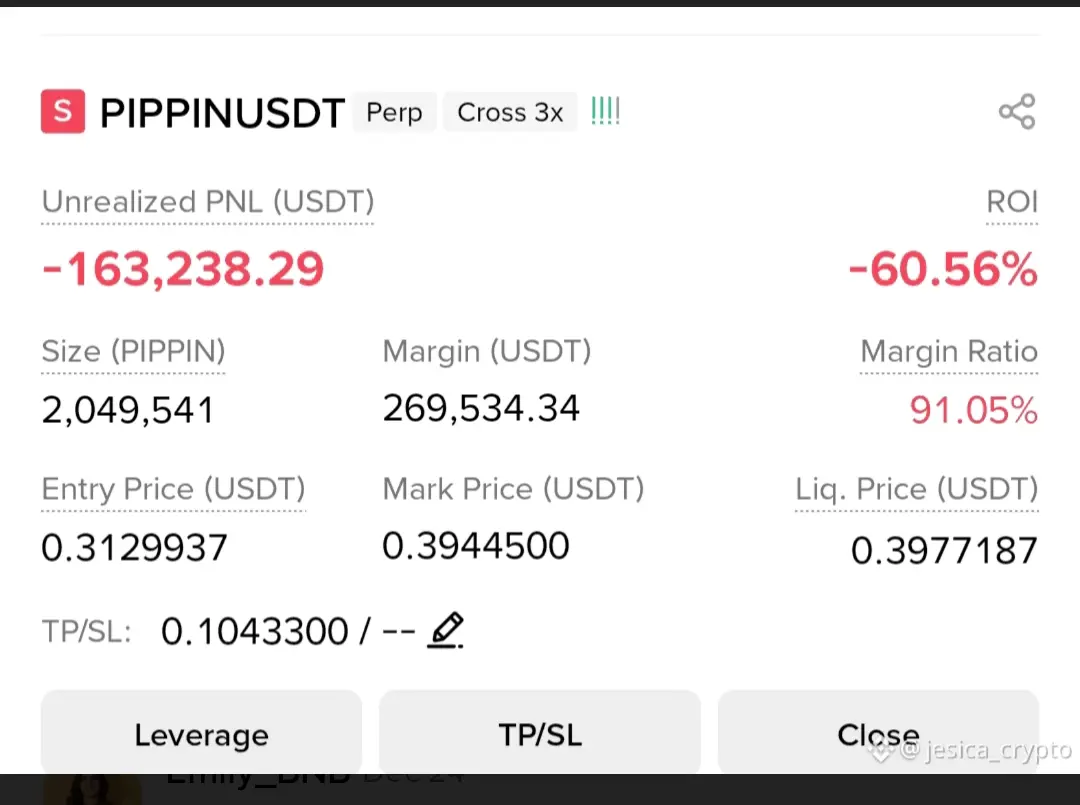This screenshot has width=1080, height=805.
Task: Open the Leverage adjustment button
Action: 201,733
